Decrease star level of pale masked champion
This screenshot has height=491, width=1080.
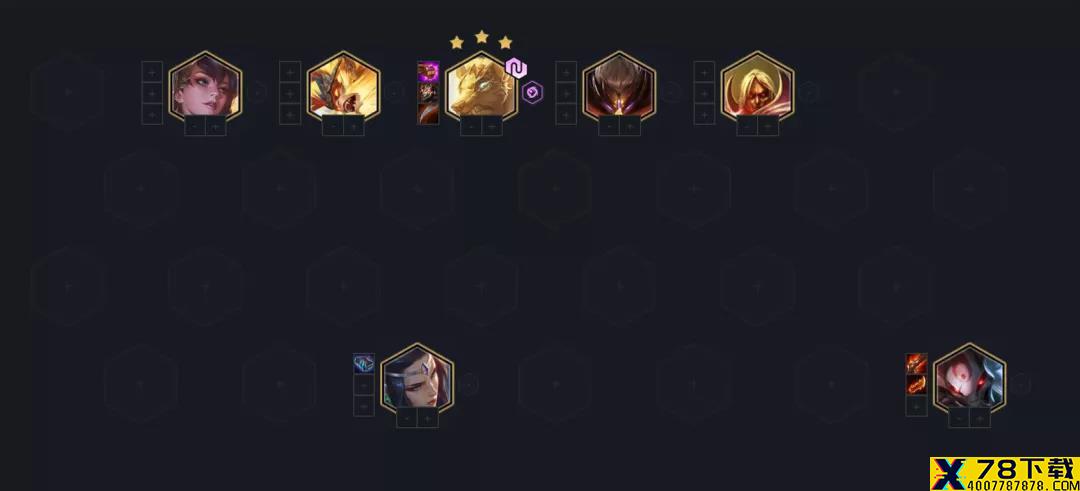[x=959, y=418]
